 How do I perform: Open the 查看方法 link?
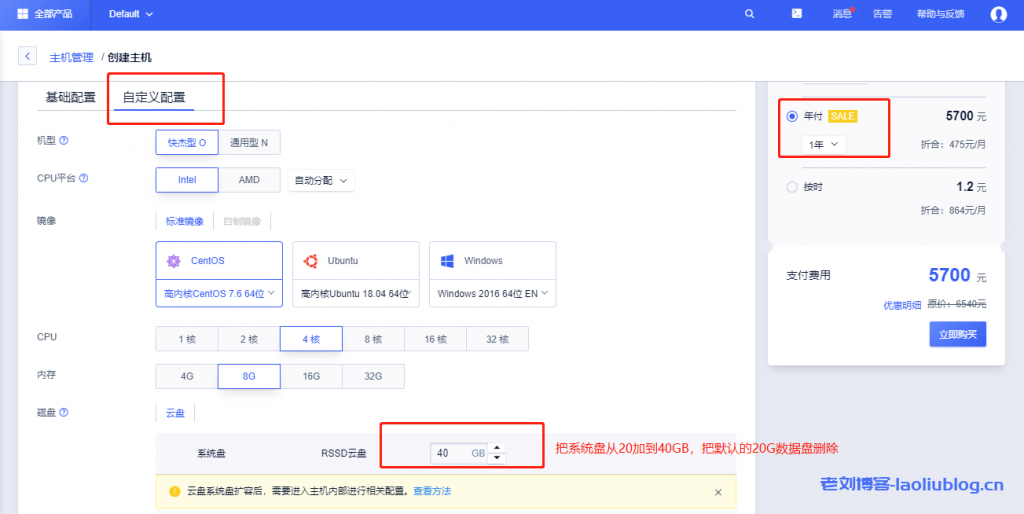pyautogui.click(x=432, y=492)
